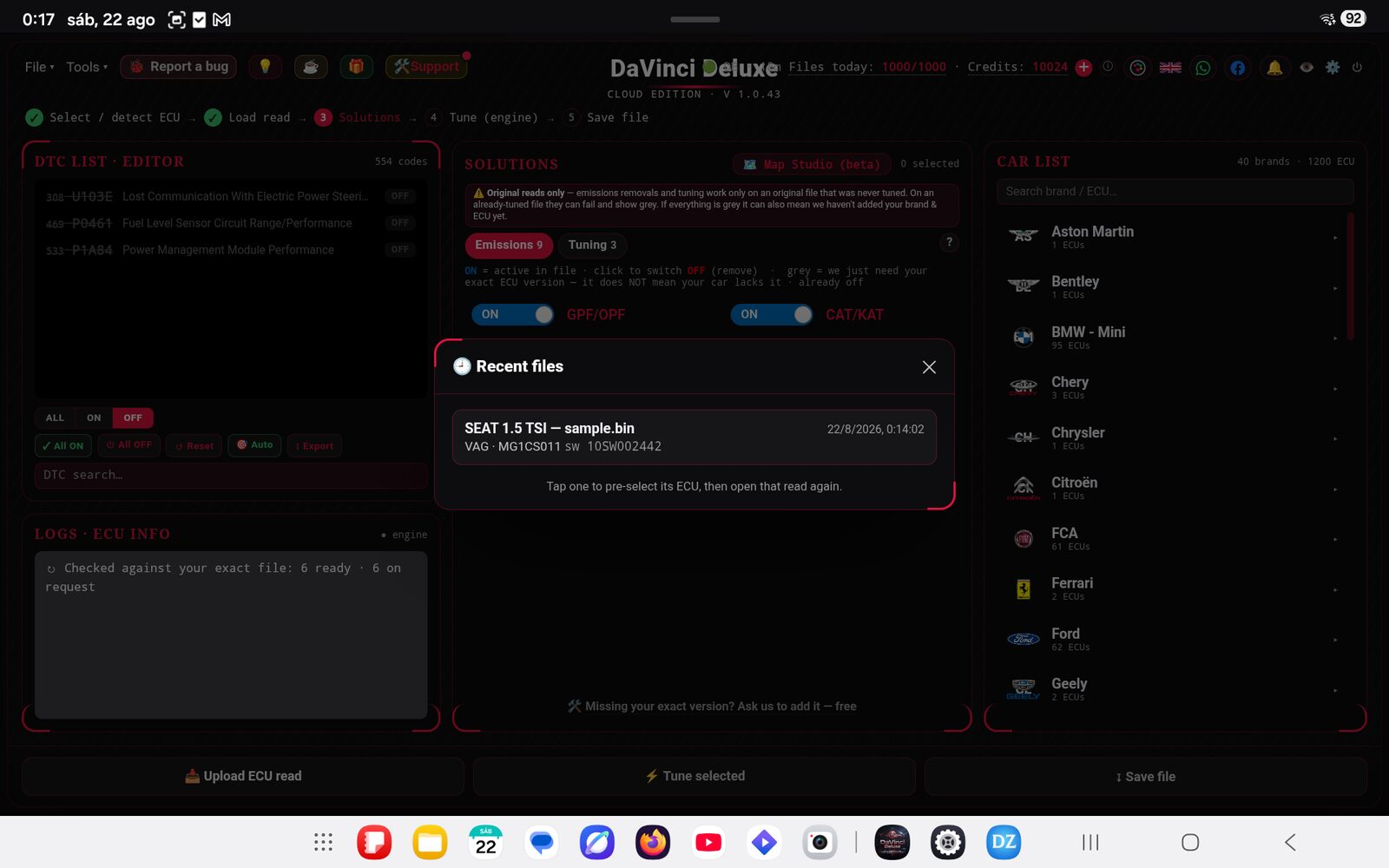1389x868 pixels.
Task: Expand Bentley brand
Action: [x=1174, y=287]
